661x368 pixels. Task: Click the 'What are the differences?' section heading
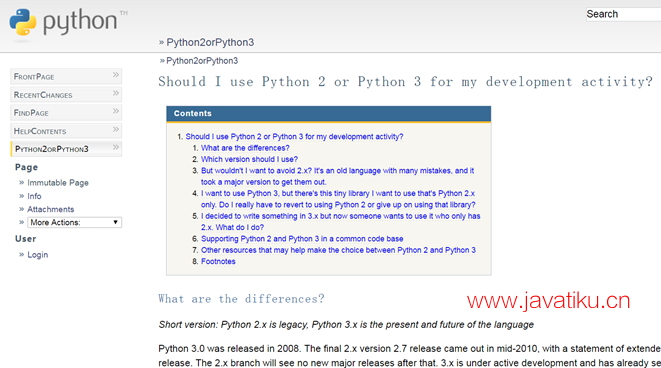coord(241,299)
